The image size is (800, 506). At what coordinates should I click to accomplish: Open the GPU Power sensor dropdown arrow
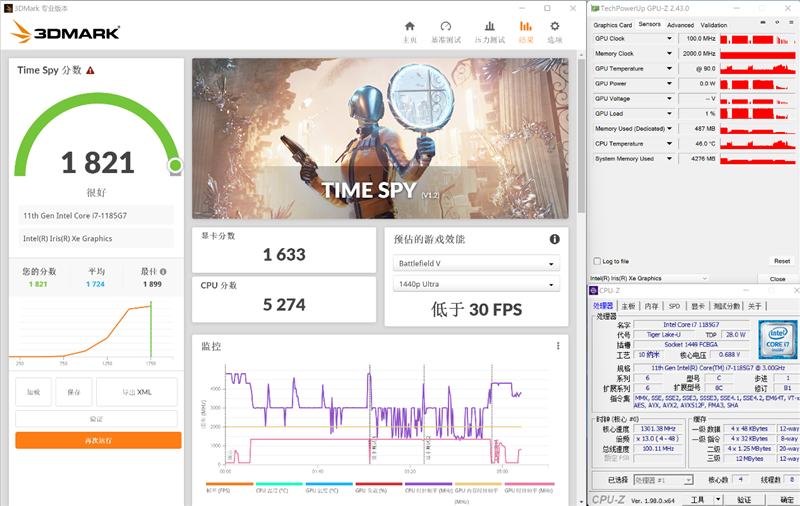click(669, 84)
